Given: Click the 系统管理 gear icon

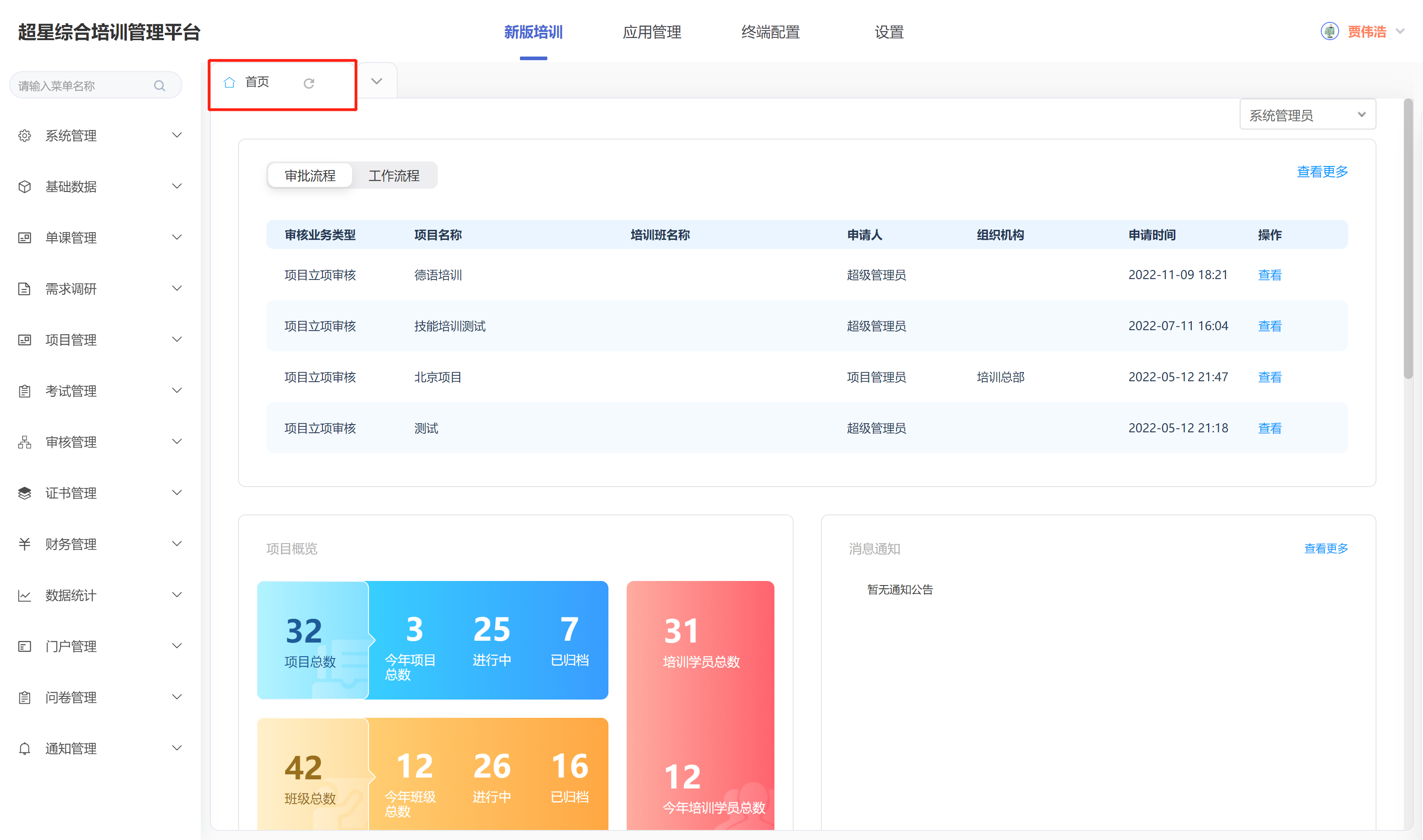Looking at the screenshot, I should click(x=24, y=136).
